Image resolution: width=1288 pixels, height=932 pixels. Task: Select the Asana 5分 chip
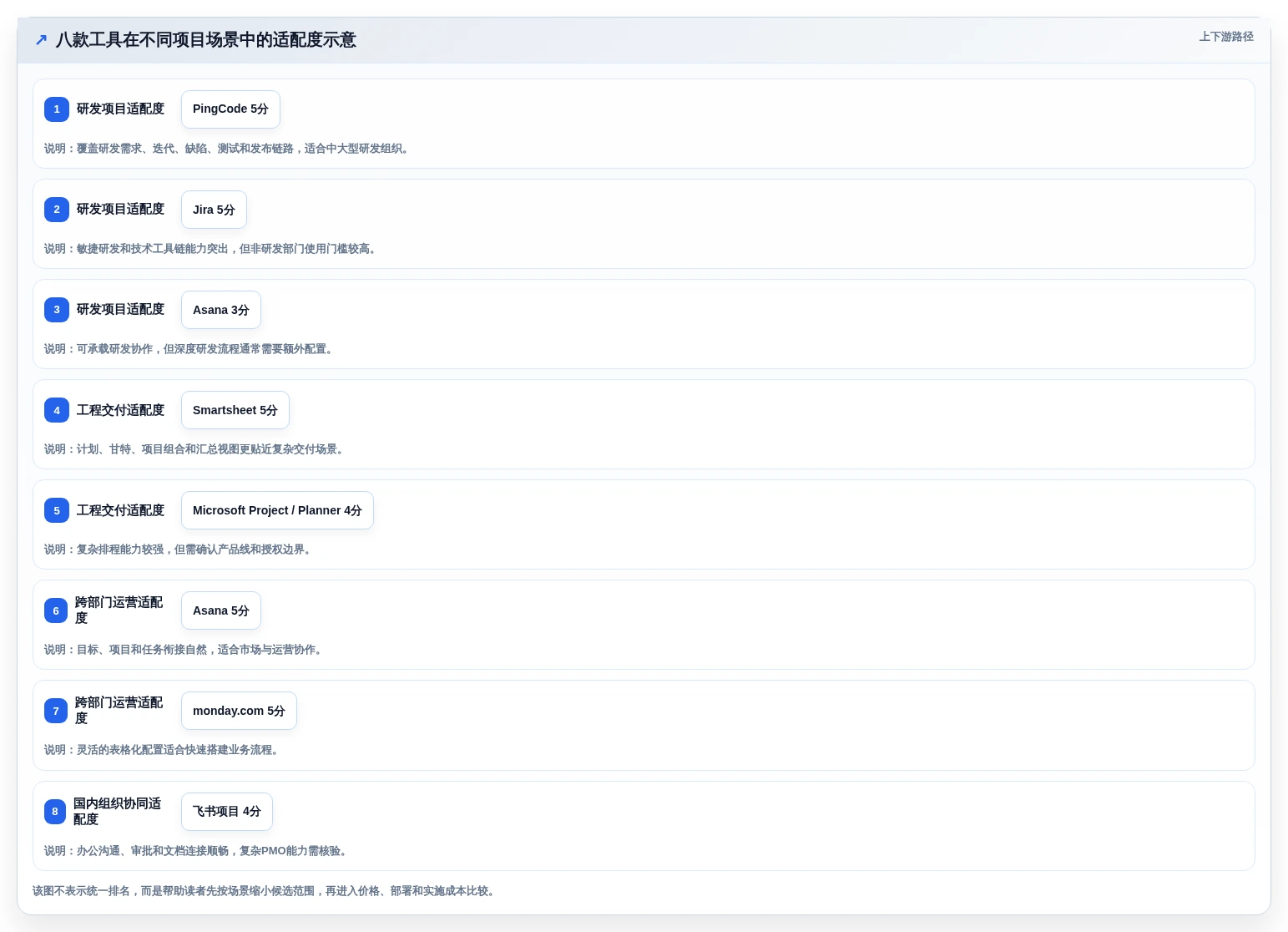coord(221,610)
